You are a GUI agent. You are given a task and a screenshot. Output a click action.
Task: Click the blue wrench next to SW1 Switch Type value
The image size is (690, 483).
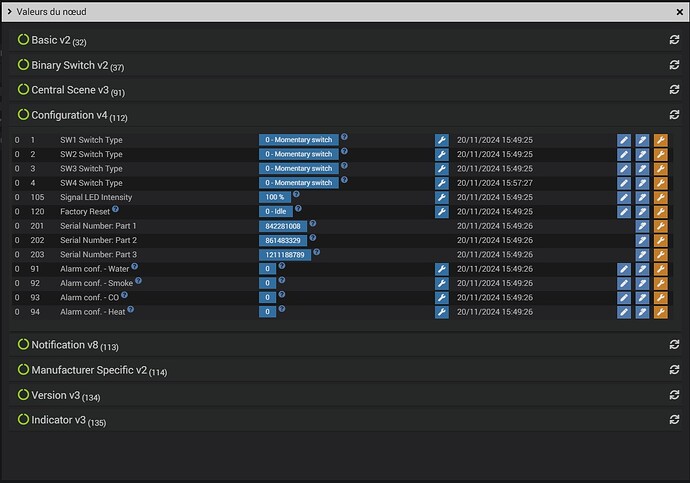coord(442,140)
